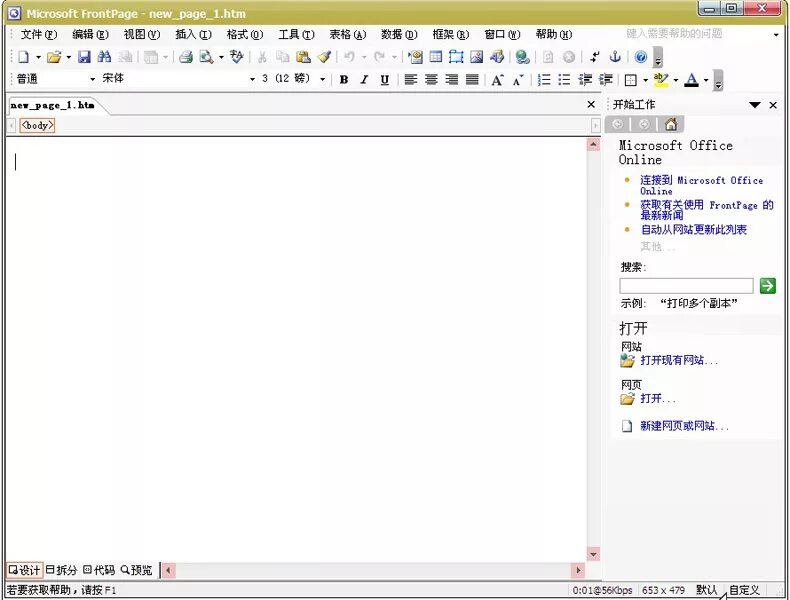Open the font color dropdown arrow

click(706, 80)
